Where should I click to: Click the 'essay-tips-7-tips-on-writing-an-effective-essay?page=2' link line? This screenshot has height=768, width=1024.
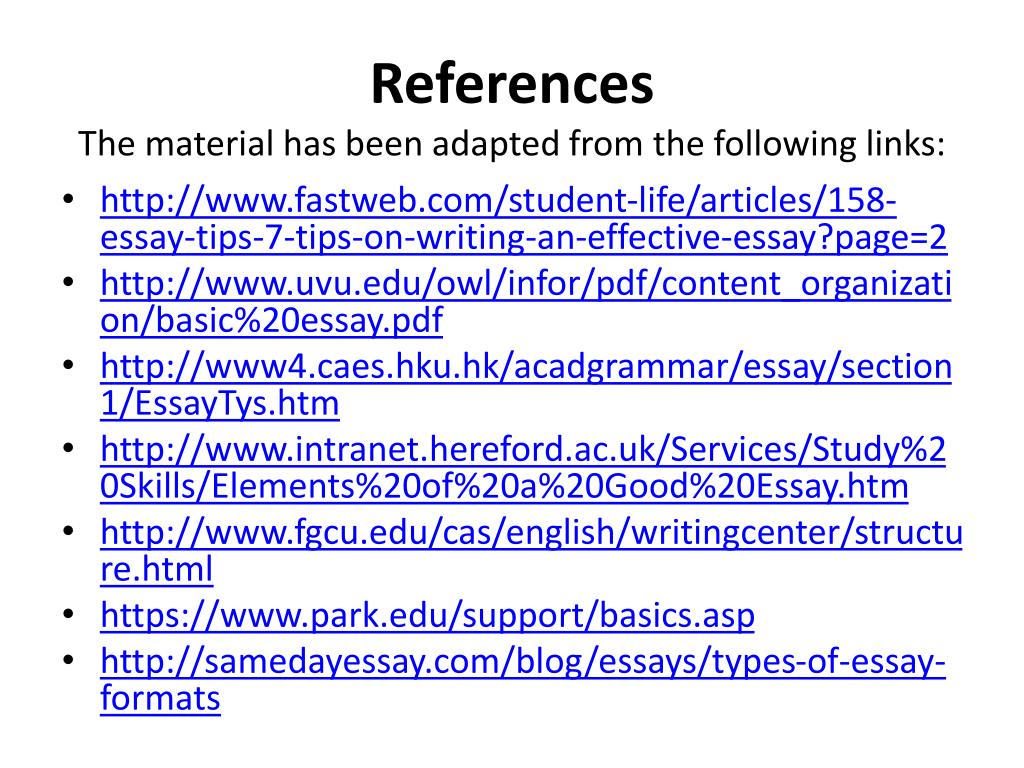click(x=524, y=238)
